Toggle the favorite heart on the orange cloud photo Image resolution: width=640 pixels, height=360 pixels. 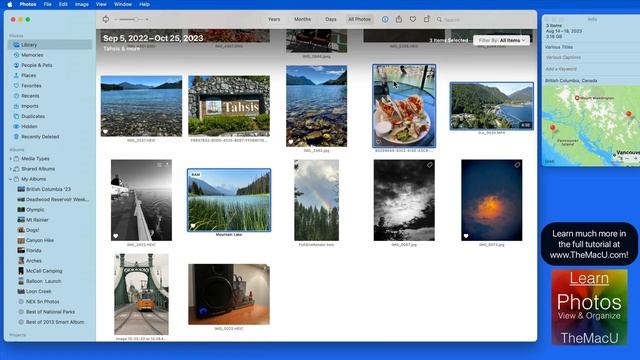(466, 236)
